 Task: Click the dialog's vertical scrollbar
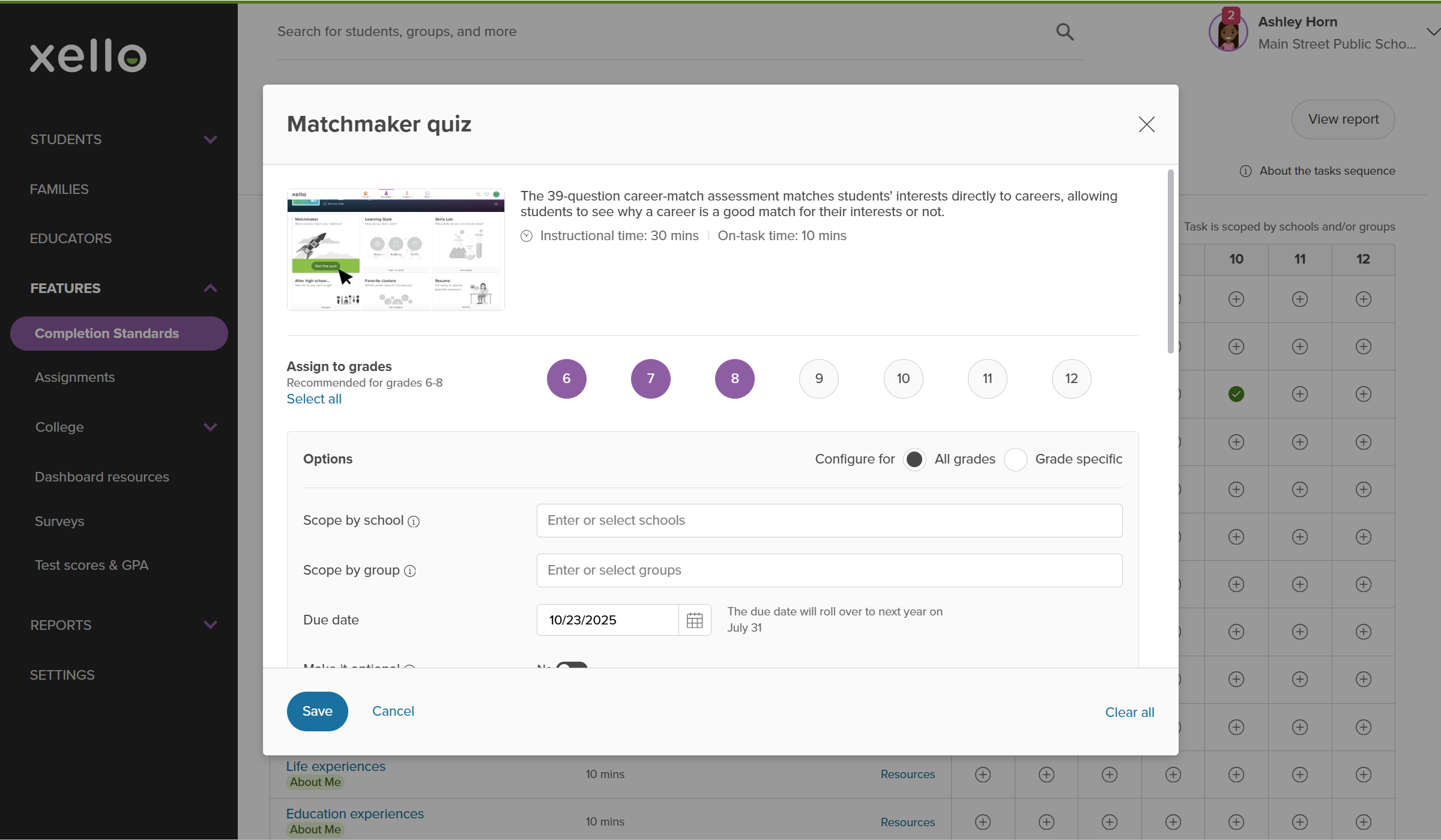coord(1170,262)
